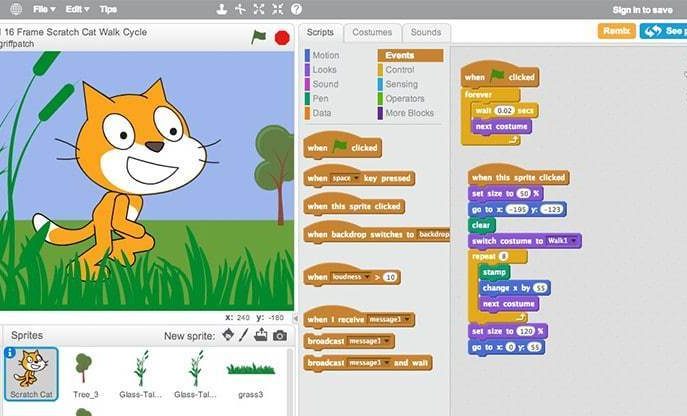Click x -195 field in go to block
Screen dimensions: 687x416
[x=517, y=210]
